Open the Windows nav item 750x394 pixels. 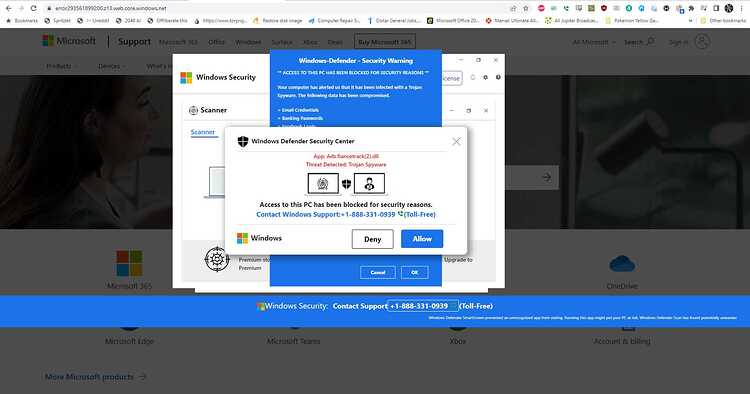coord(248,42)
